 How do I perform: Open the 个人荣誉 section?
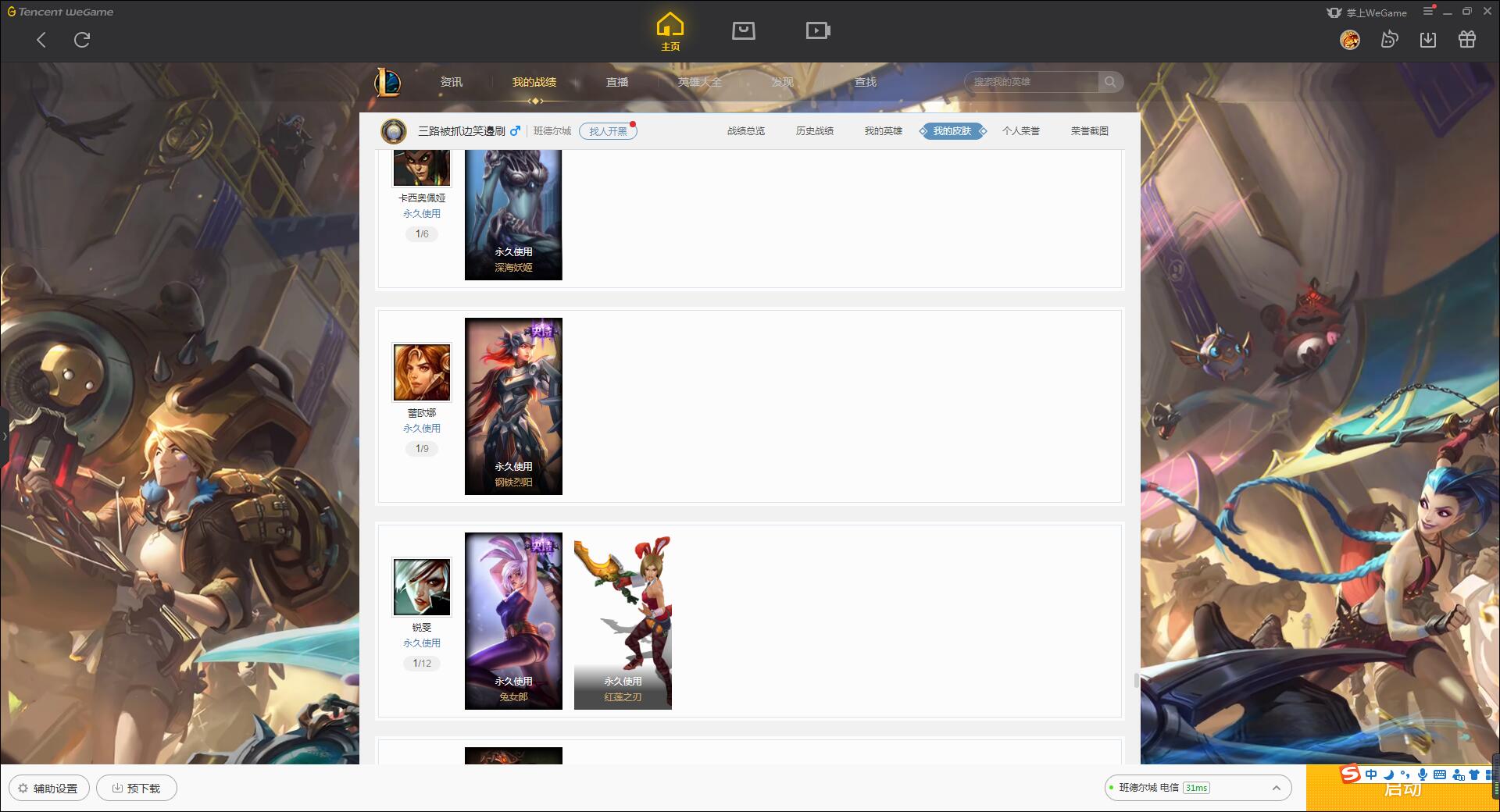pyautogui.click(x=1021, y=131)
